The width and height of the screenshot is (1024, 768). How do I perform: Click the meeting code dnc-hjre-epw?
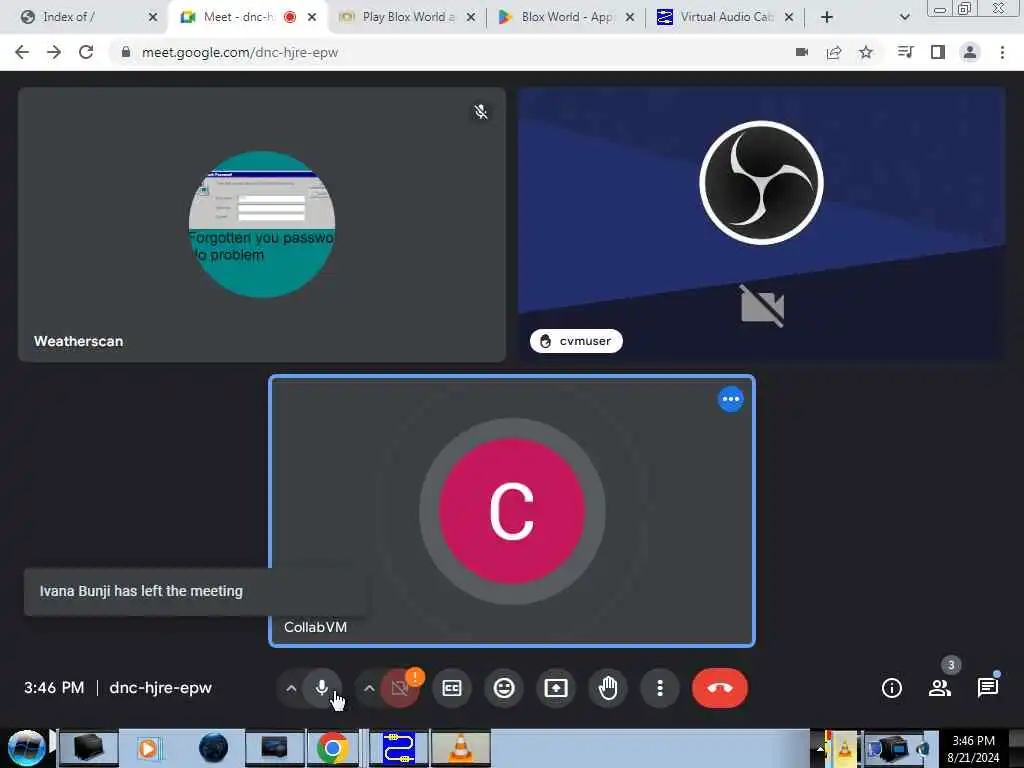pyautogui.click(x=161, y=688)
